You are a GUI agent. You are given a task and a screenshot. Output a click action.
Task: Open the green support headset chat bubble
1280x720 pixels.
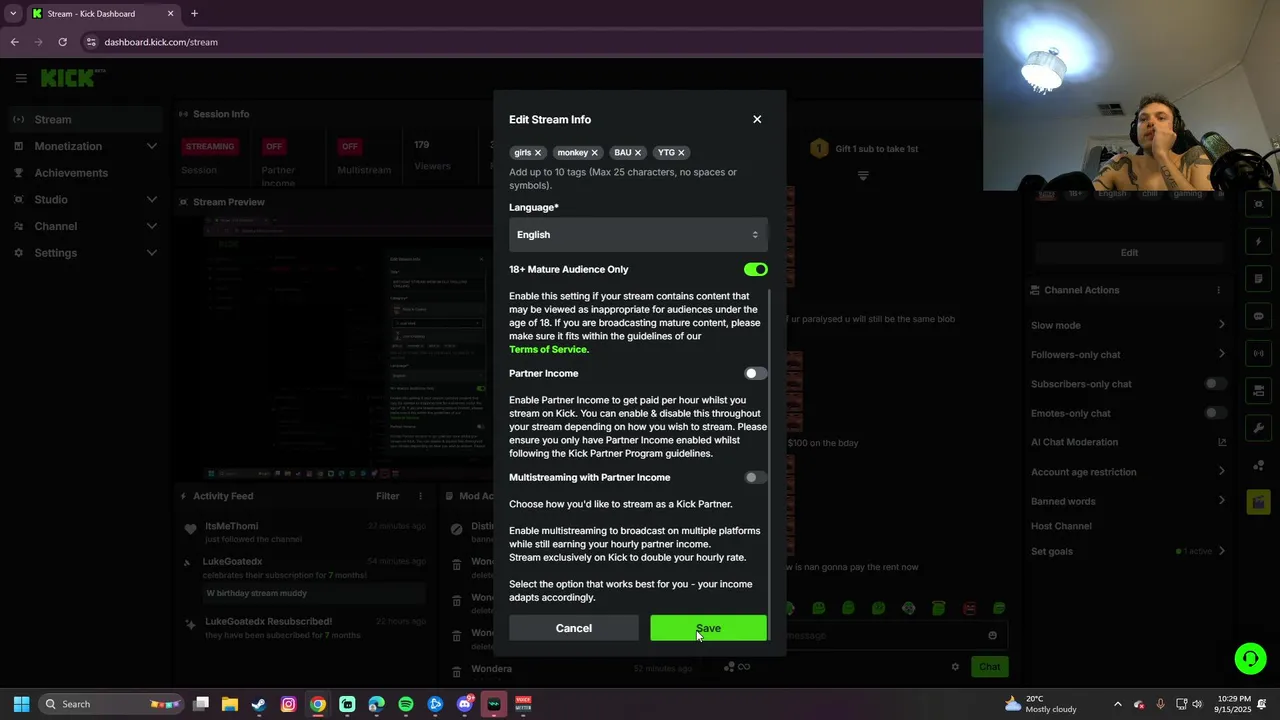tap(1250, 658)
